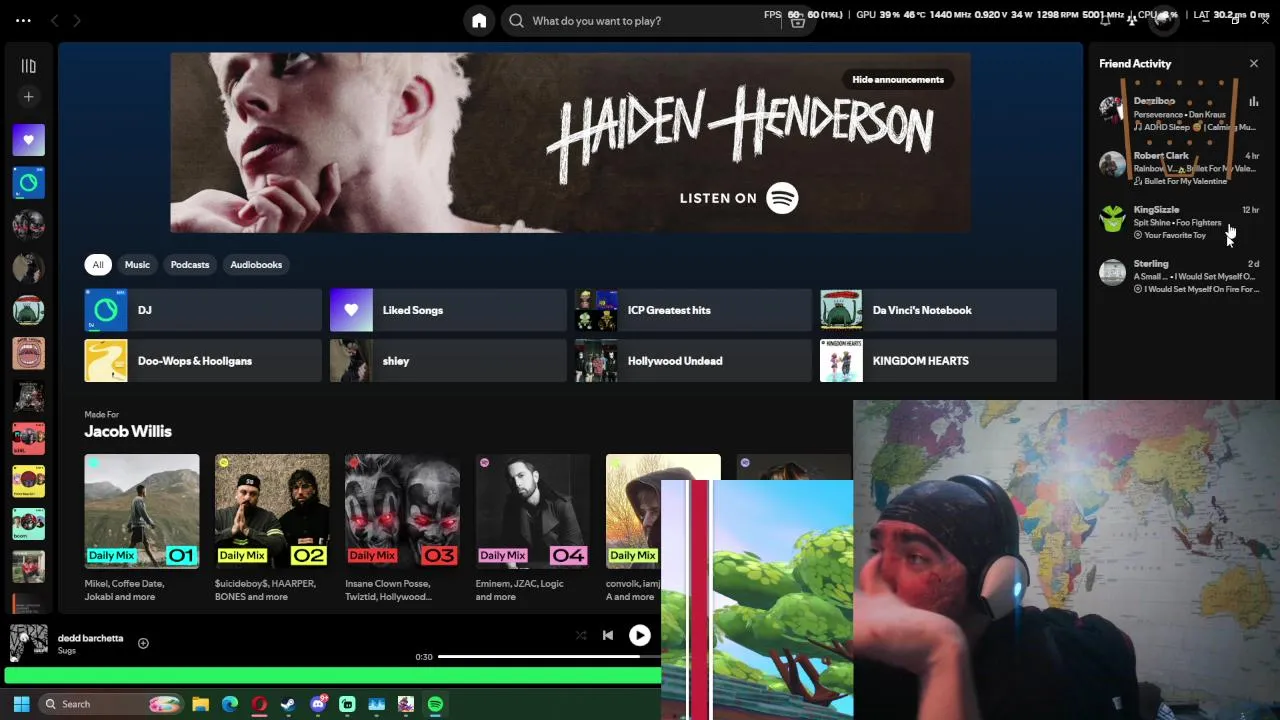The image size is (1280, 720).
Task: Select the Podcasts filter chip
Action: (190, 265)
